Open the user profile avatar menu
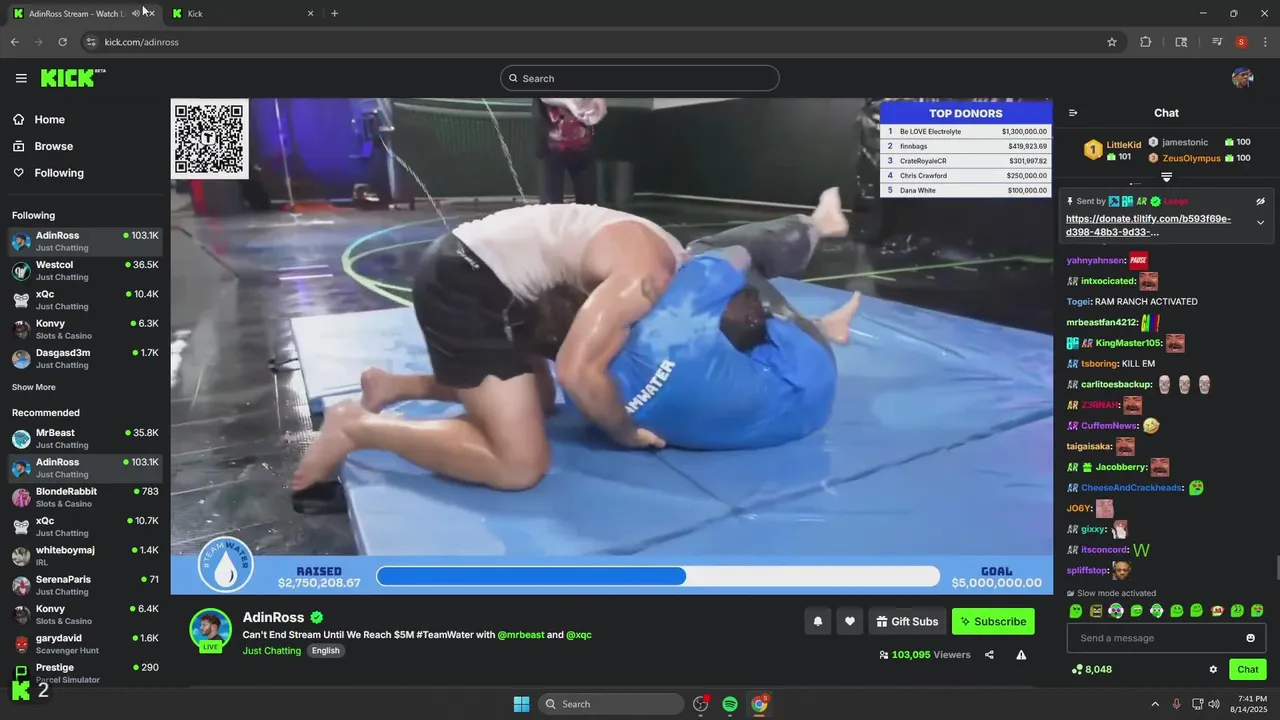 [x=1243, y=78]
